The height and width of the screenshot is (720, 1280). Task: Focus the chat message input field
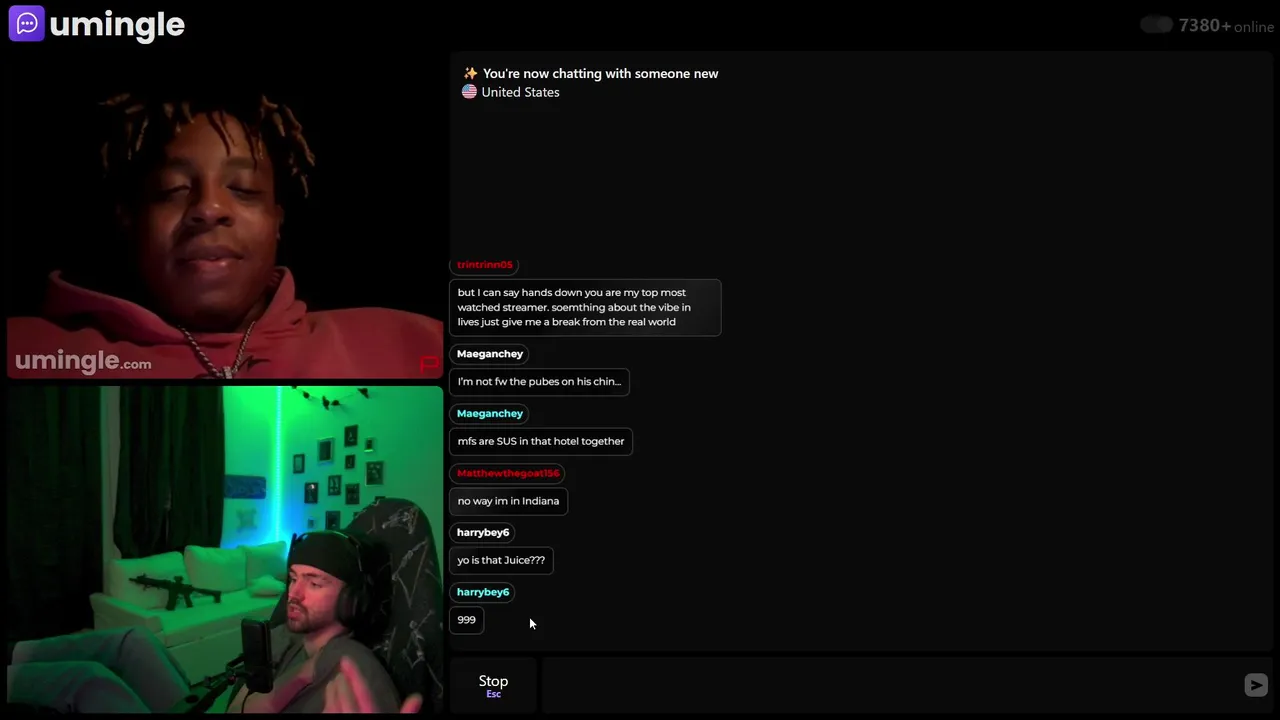coord(892,685)
